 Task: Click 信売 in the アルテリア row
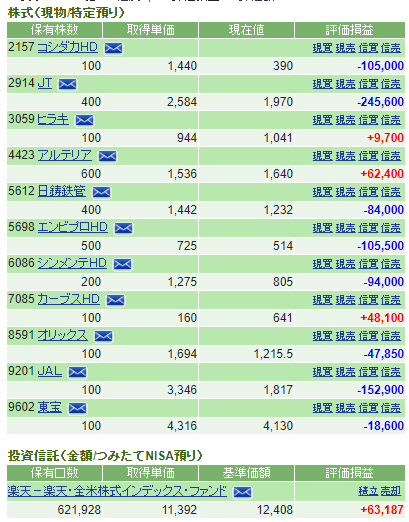pos(391,156)
